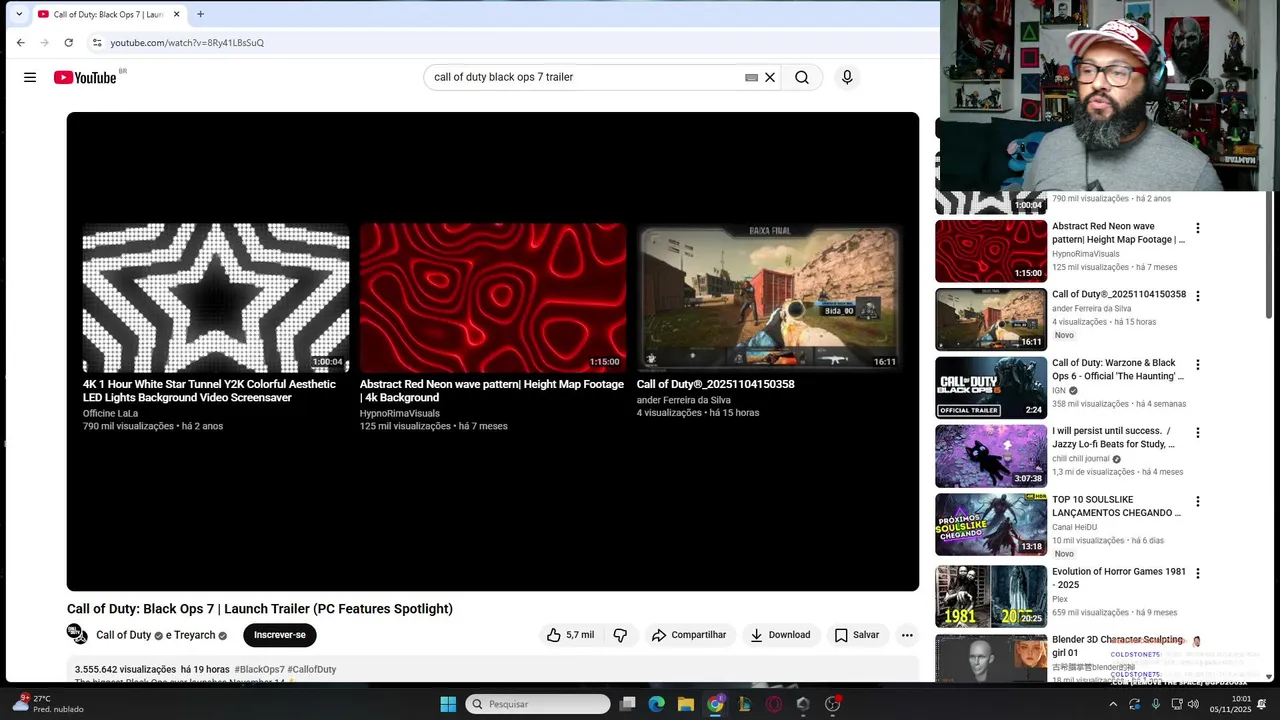Viewport: 1280px width, 720px height.
Task: Open the on-screen keyboard in search box
Action: (x=751, y=77)
